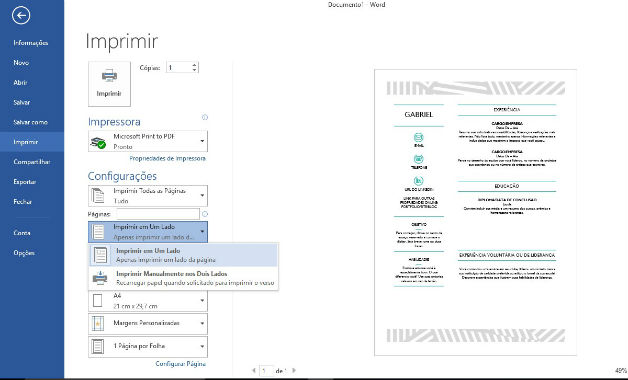Select Salvar in the sidebar
Image resolution: width=628 pixels, height=380 pixels.
click(22, 103)
